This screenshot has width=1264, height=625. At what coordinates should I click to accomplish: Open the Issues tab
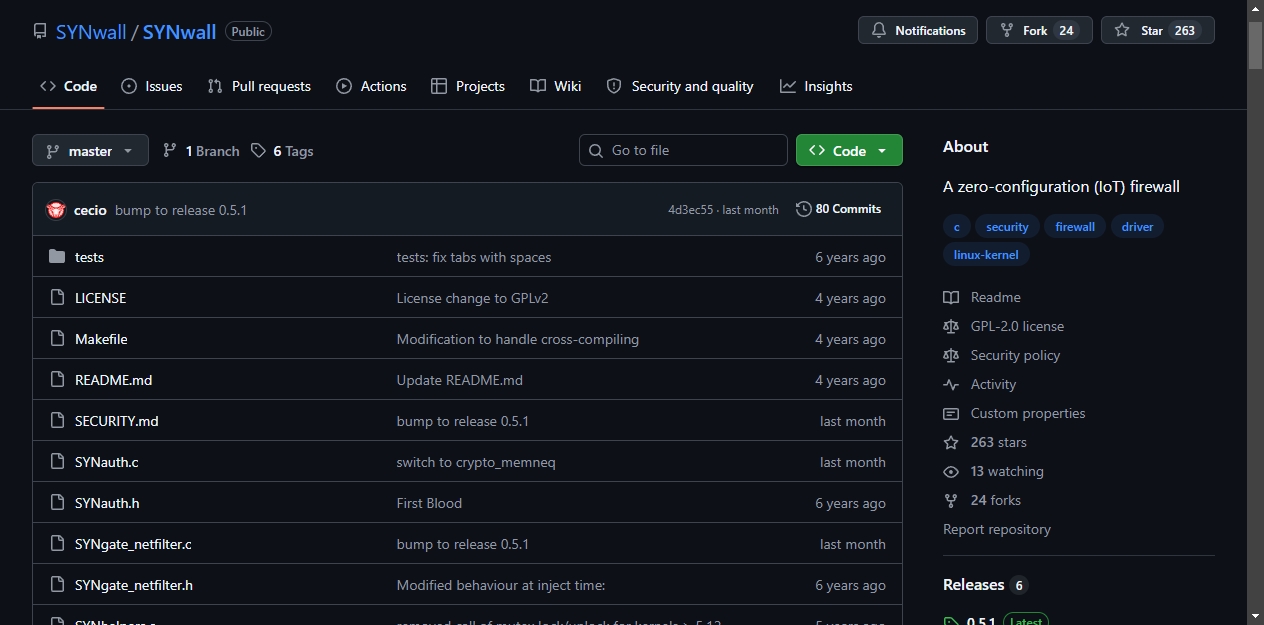point(152,86)
